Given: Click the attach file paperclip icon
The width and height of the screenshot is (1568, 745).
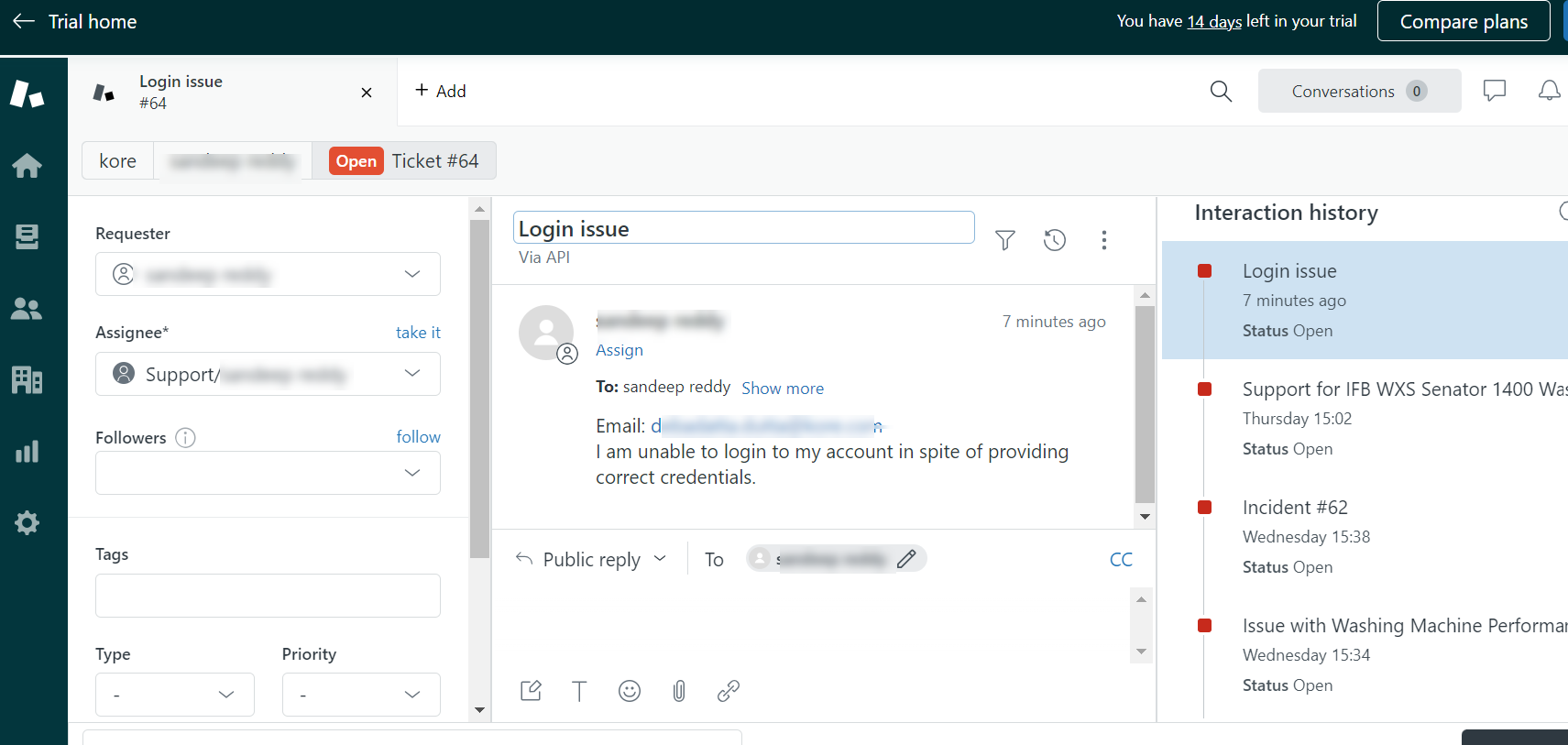Looking at the screenshot, I should 679,691.
